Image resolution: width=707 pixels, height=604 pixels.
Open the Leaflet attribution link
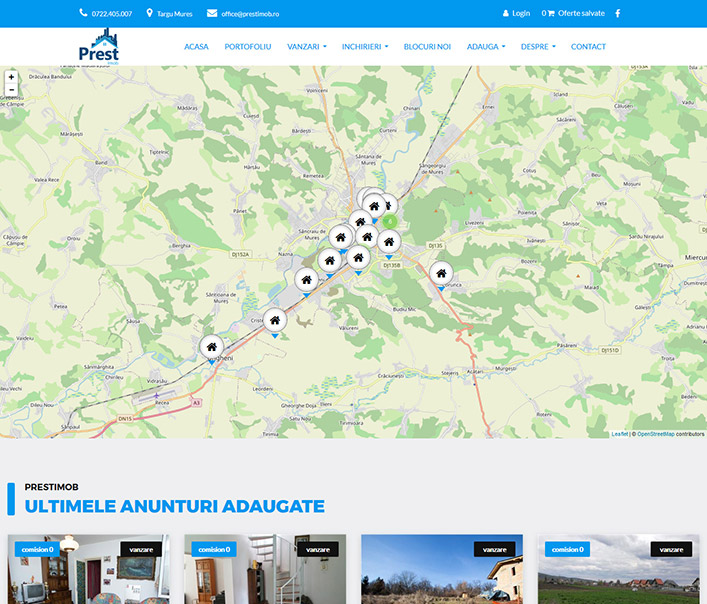coord(620,434)
